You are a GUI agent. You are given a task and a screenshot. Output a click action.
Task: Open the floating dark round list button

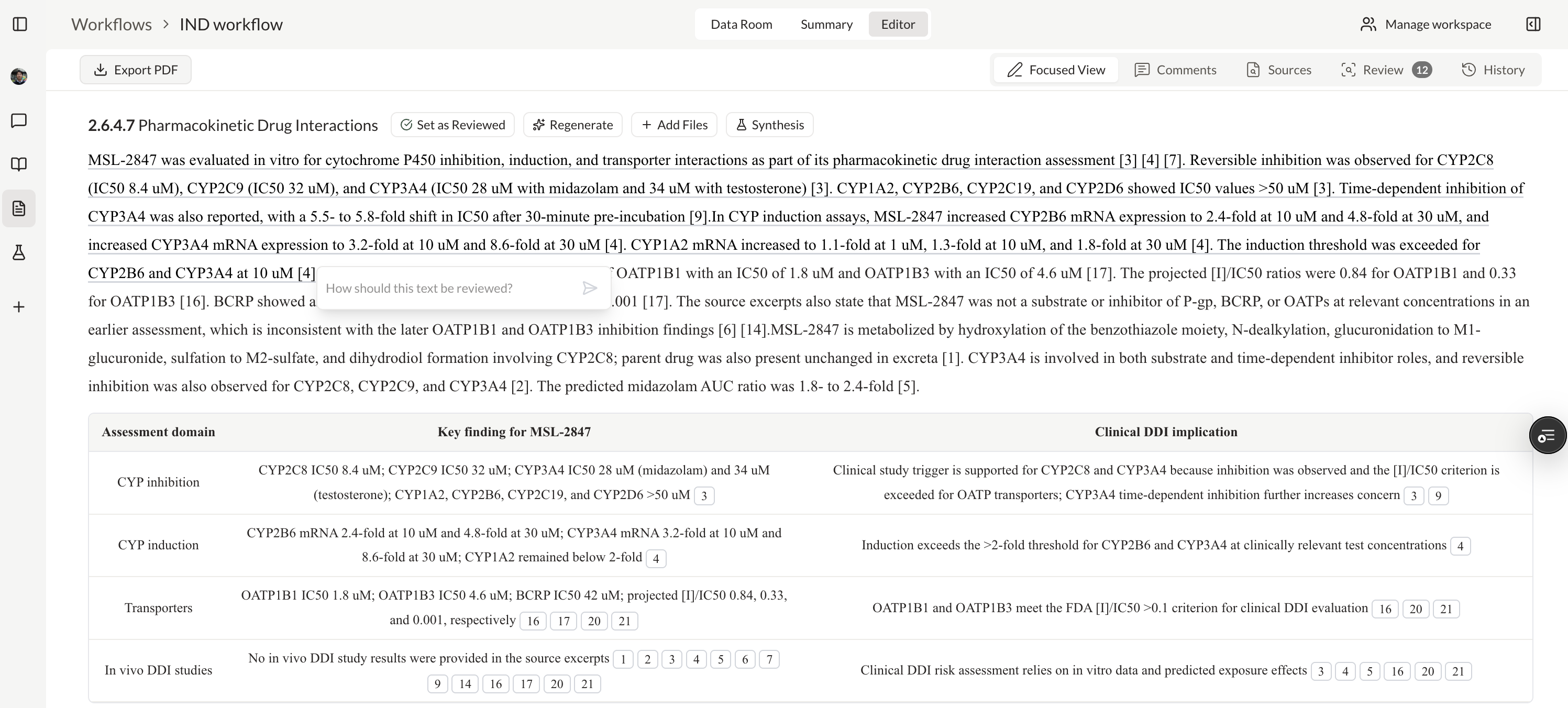click(x=1547, y=435)
